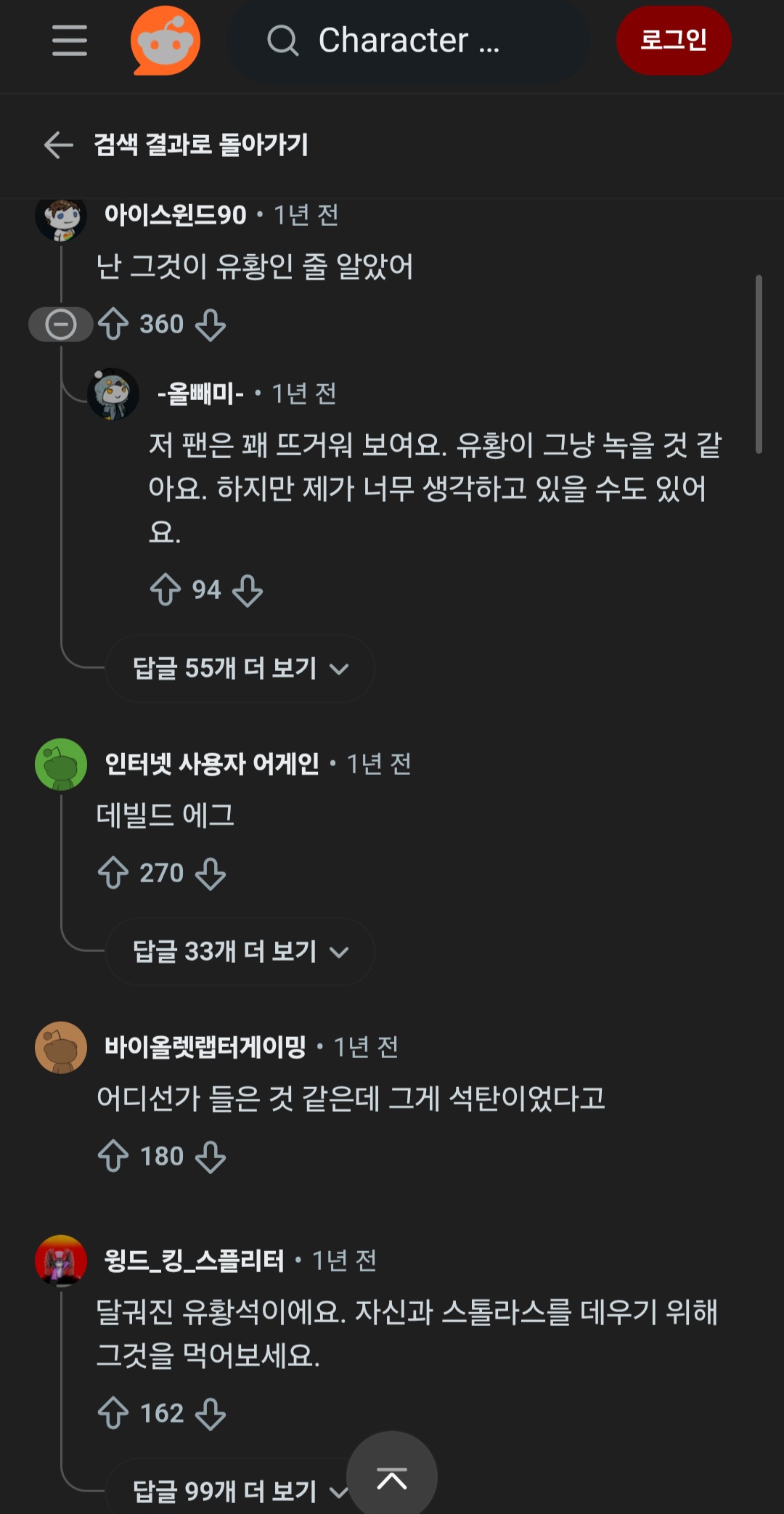
Task: Click the Reddit logo icon
Action: tap(166, 41)
